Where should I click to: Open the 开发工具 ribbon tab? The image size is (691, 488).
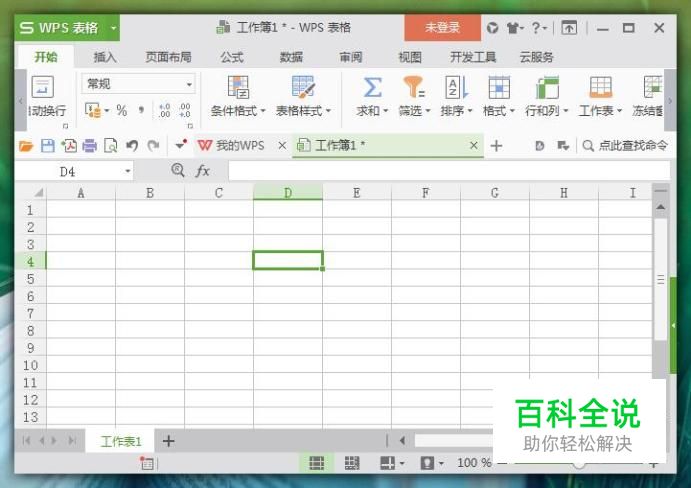473,57
